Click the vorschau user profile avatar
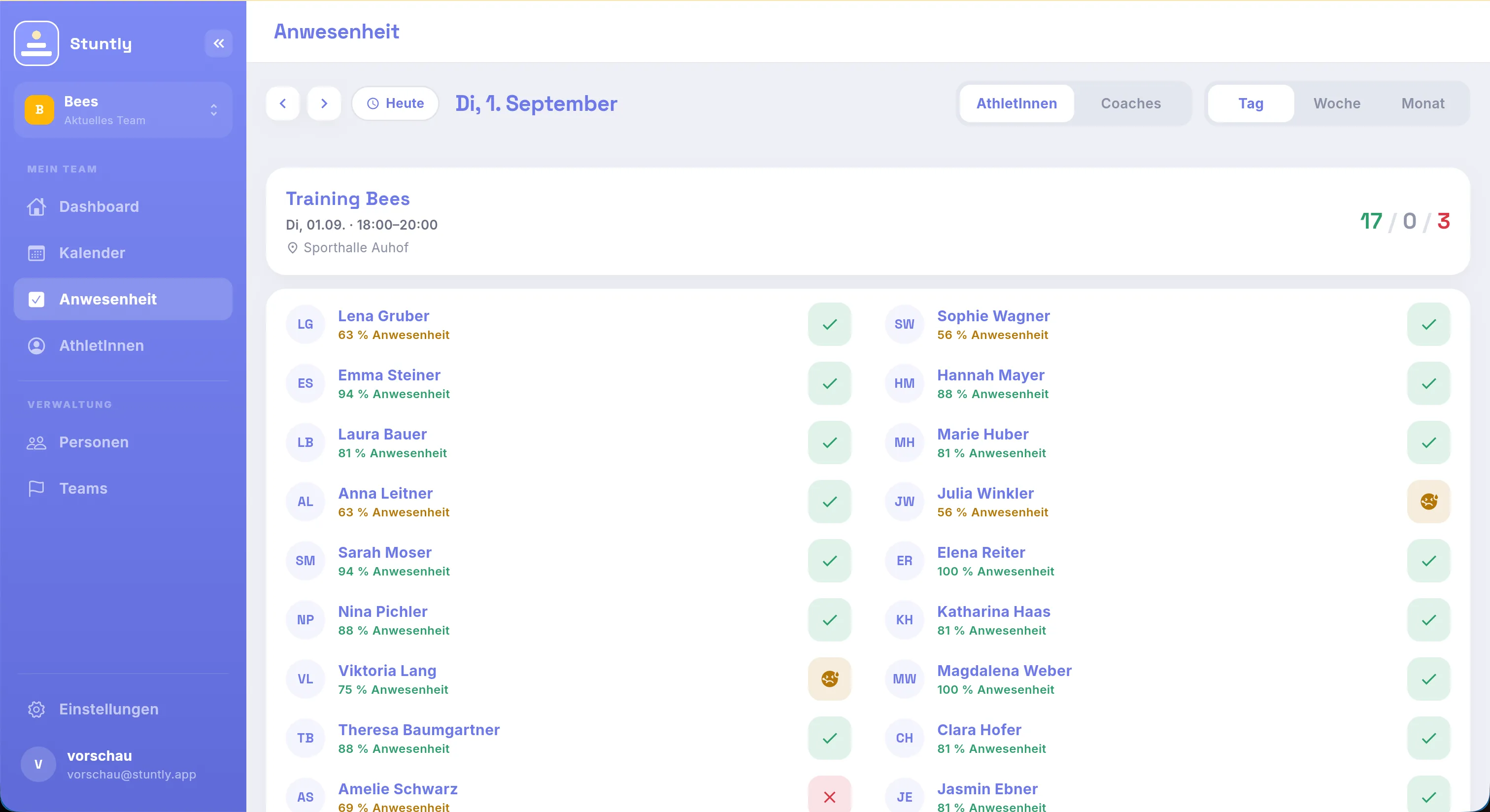This screenshot has width=1490, height=812. click(x=38, y=764)
